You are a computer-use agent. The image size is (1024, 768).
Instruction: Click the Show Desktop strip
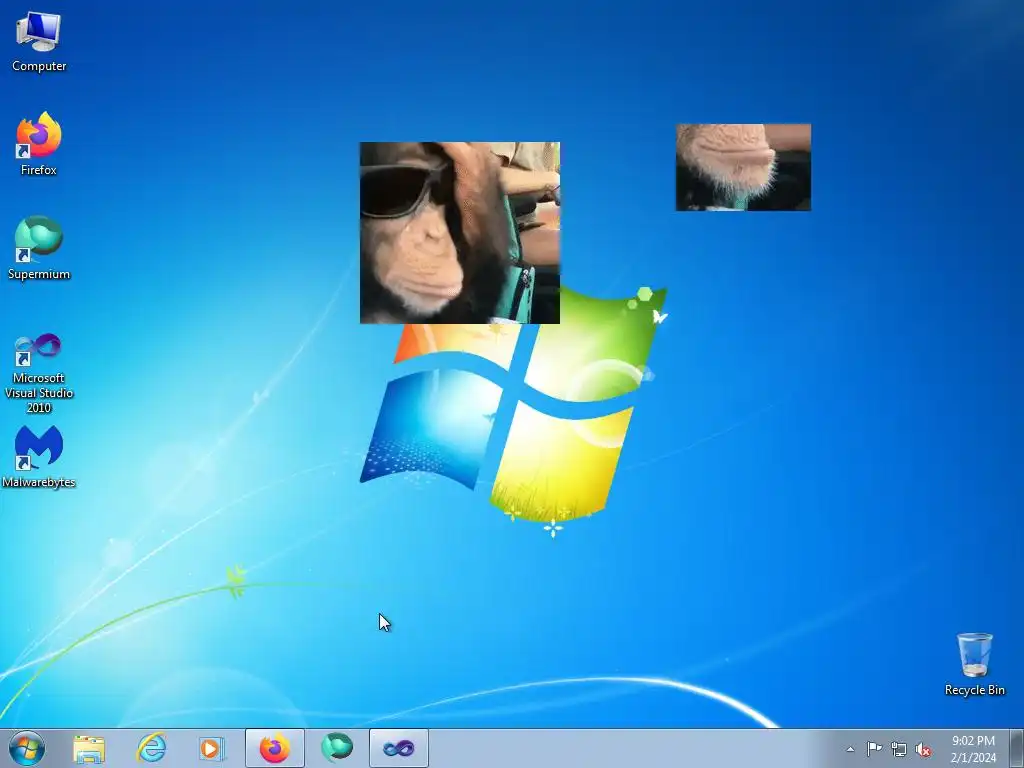(1017, 748)
